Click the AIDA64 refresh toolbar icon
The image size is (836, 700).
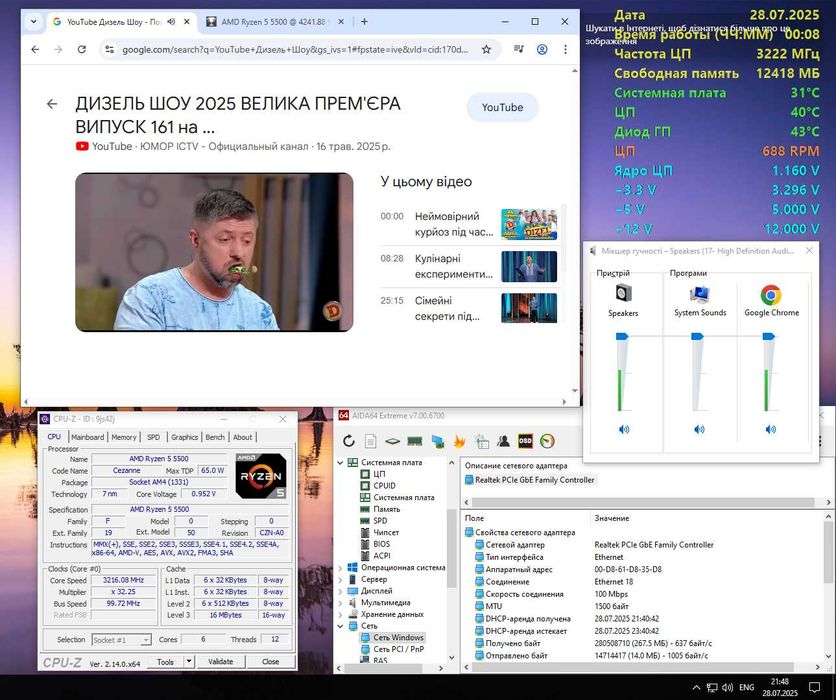(x=349, y=441)
